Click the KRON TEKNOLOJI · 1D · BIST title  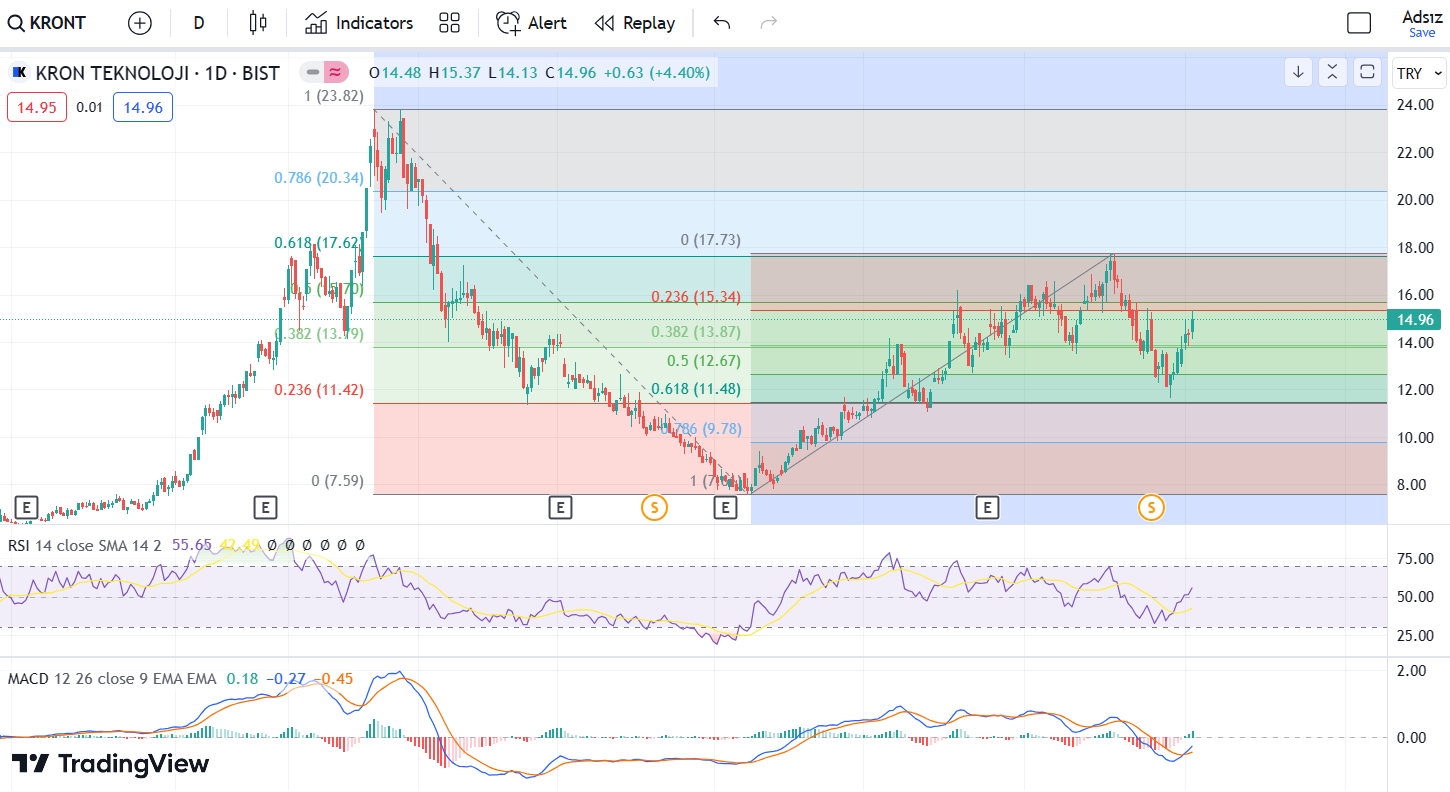(157, 73)
